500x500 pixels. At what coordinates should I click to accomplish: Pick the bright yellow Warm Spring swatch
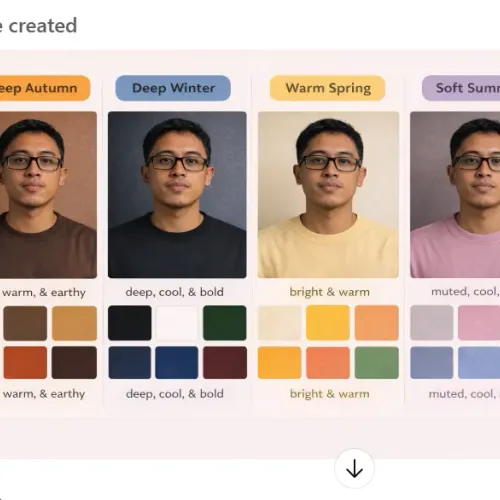328,323
